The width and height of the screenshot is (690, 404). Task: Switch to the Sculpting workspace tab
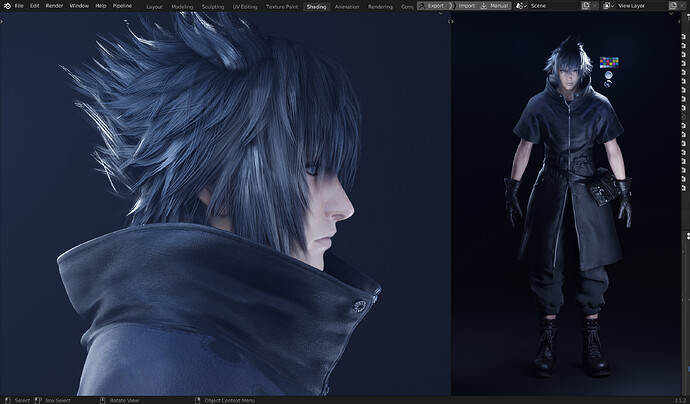[213, 7]
